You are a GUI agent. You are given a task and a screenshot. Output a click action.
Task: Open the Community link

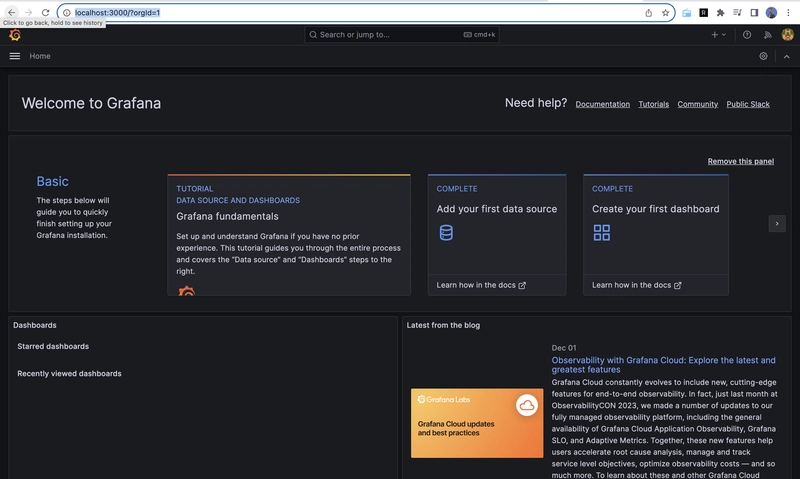[697, 104]
